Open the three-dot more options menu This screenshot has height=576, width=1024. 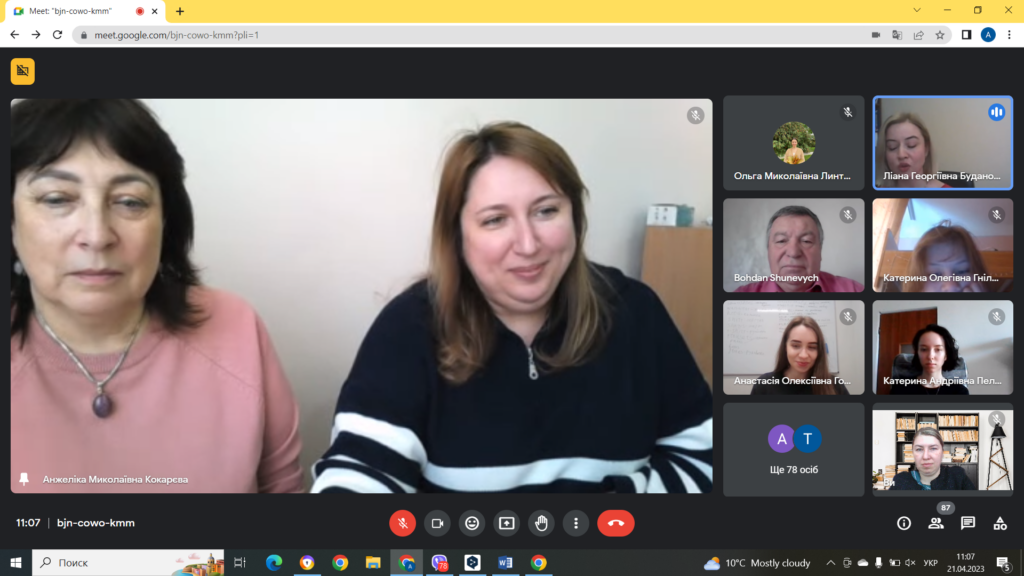pos(576,523)
